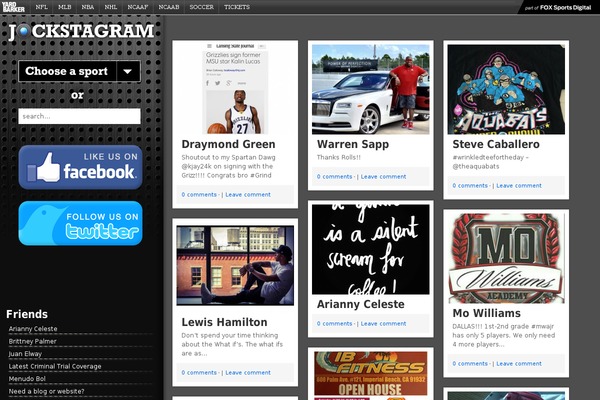Click Lewis Hamilton's 'Don't spend your time' caption
Image resolution: width=600 pixels, height=400 pixels.
[x=232, y=344]
